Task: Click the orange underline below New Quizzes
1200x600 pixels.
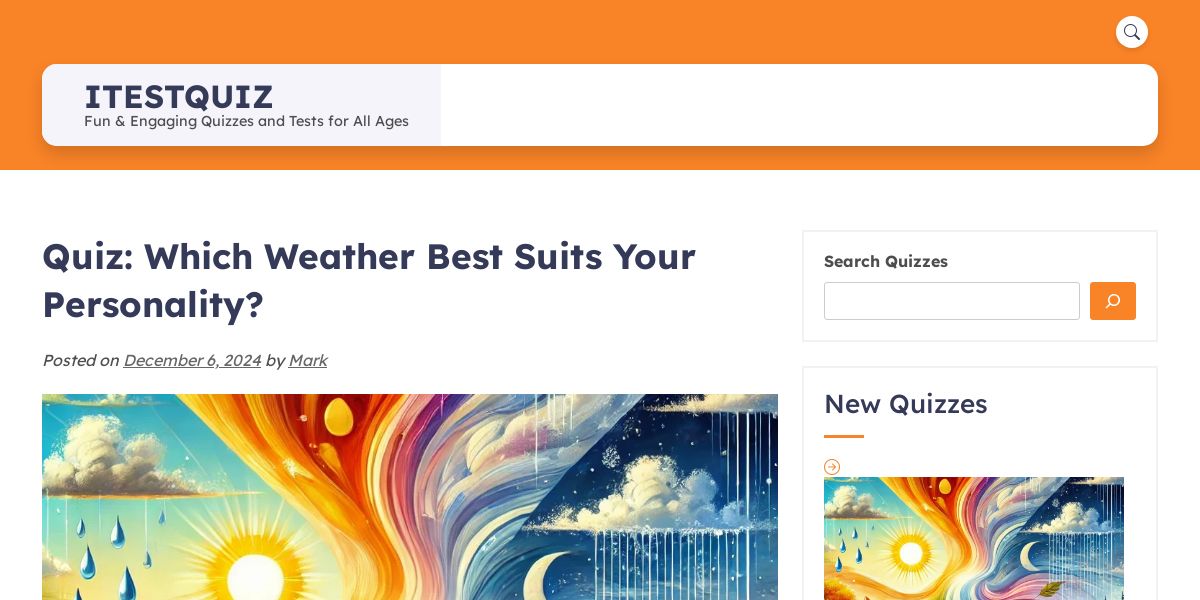Action: 844,436
